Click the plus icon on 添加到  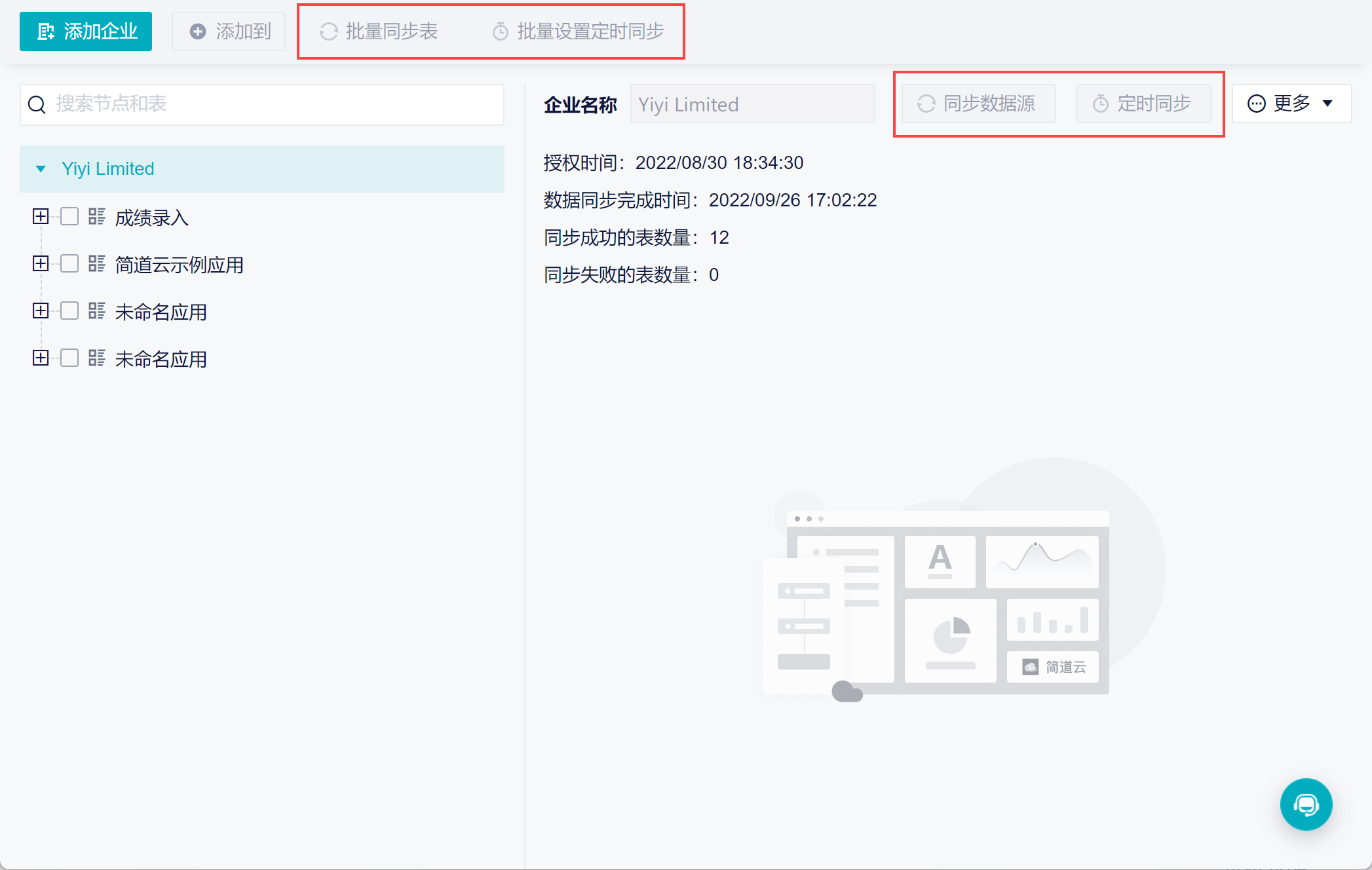coord(197,31)
